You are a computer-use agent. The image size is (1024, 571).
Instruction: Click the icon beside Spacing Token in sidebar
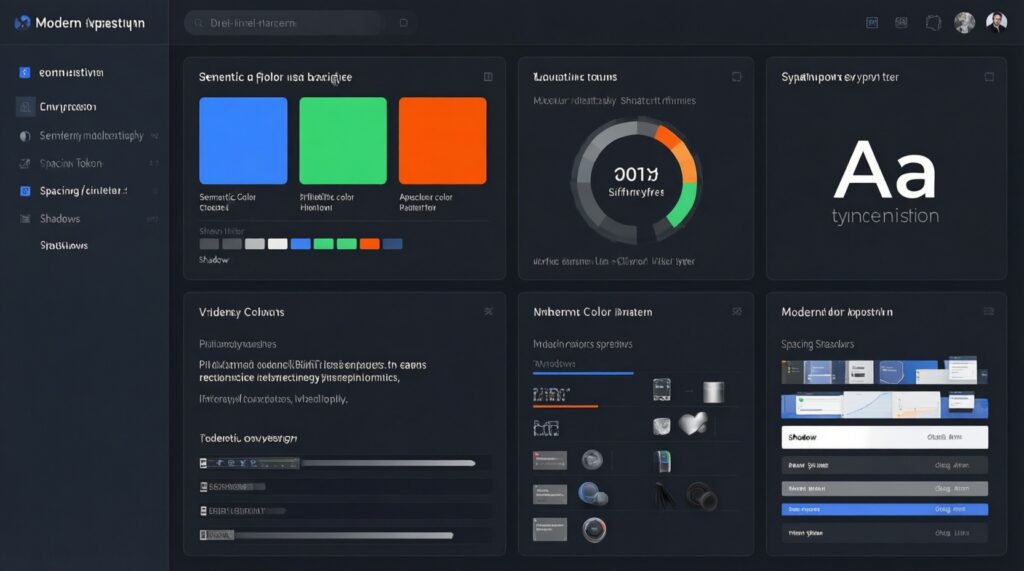pos(25,163)
